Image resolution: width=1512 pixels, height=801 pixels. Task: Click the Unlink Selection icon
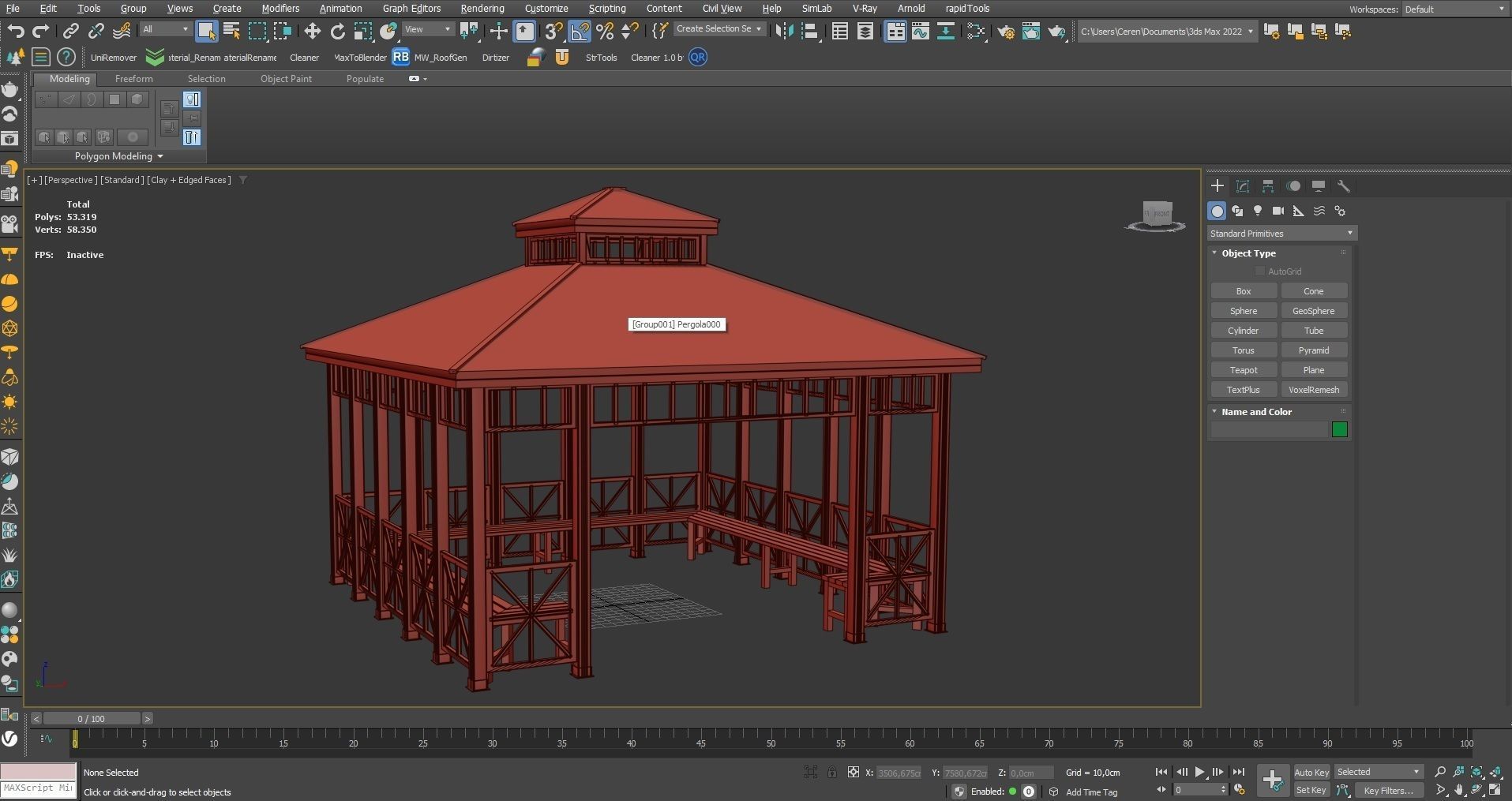pyautogui.click(x=96, y=31)
